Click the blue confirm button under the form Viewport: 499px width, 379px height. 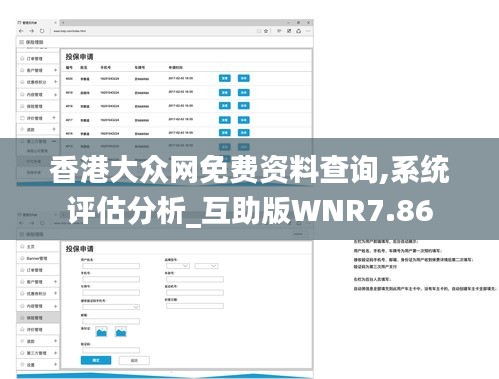coord(96,360)
